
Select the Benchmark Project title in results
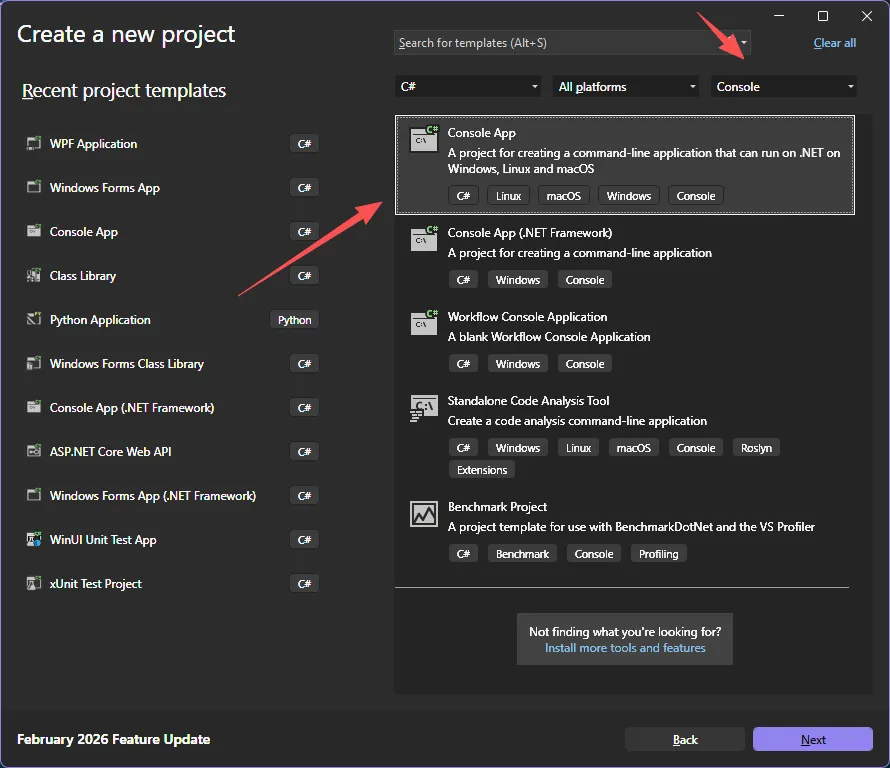click(497, 507)
